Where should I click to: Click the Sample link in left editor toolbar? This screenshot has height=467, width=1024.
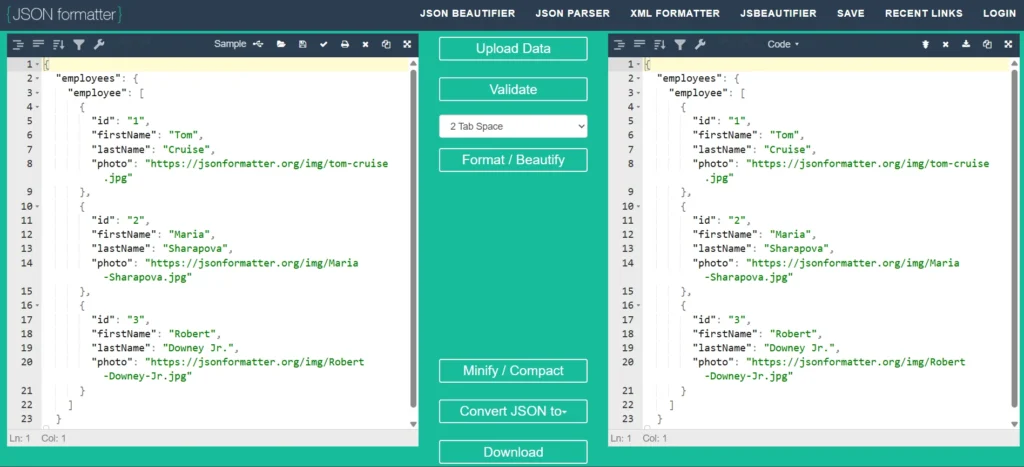click(x=230, y=44)
